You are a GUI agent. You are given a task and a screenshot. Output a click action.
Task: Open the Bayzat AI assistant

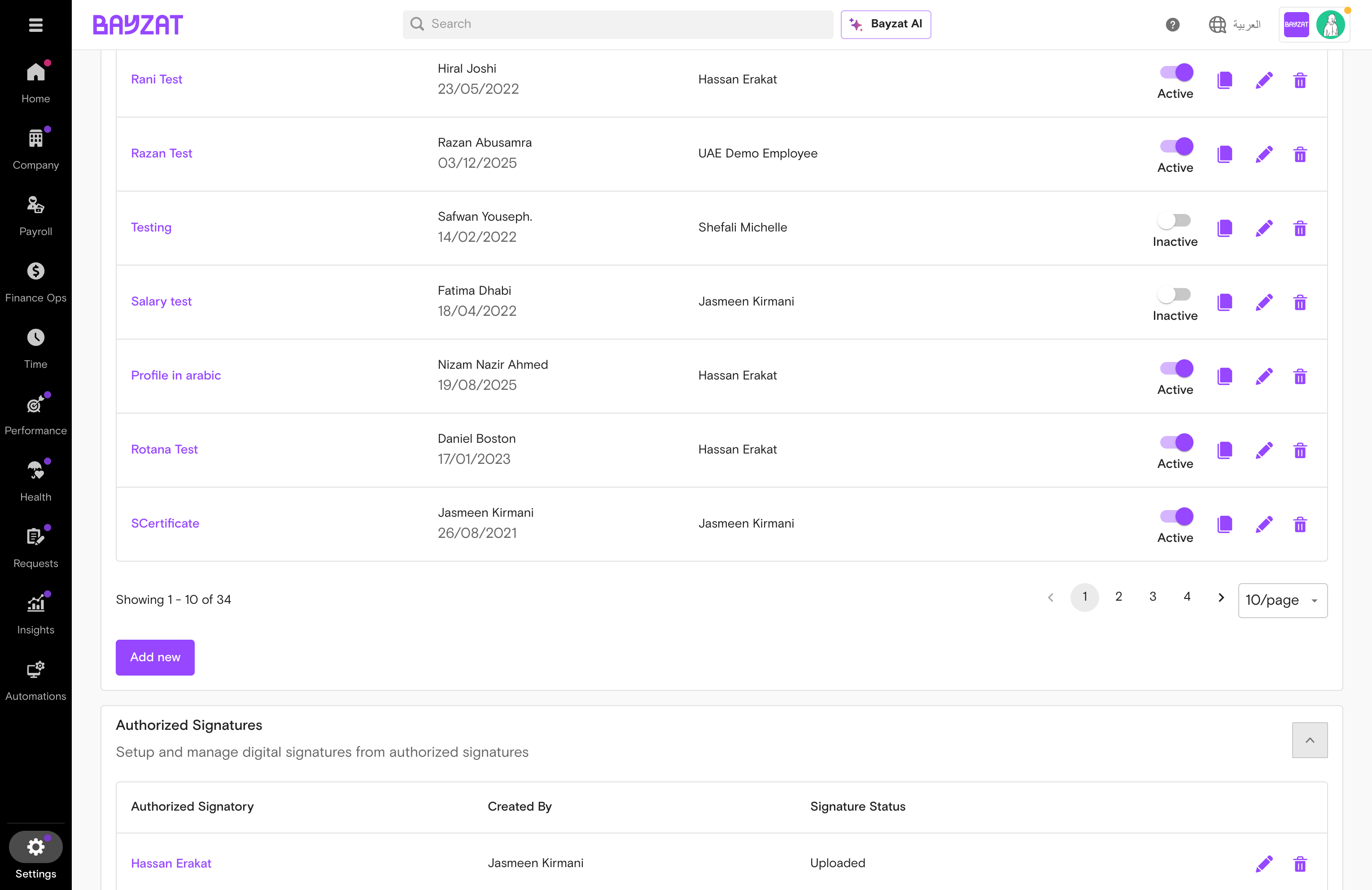point(886,24)
